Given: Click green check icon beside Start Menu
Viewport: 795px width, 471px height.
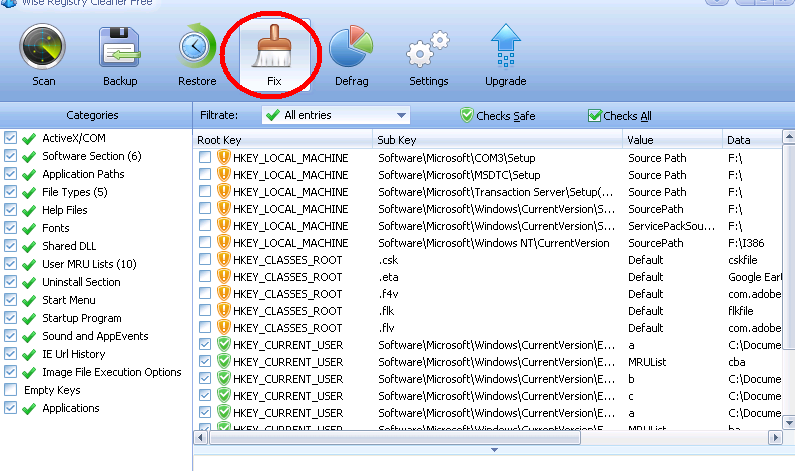Looking at the screenshot, I should pyautogui.click(x=29, y=301).
